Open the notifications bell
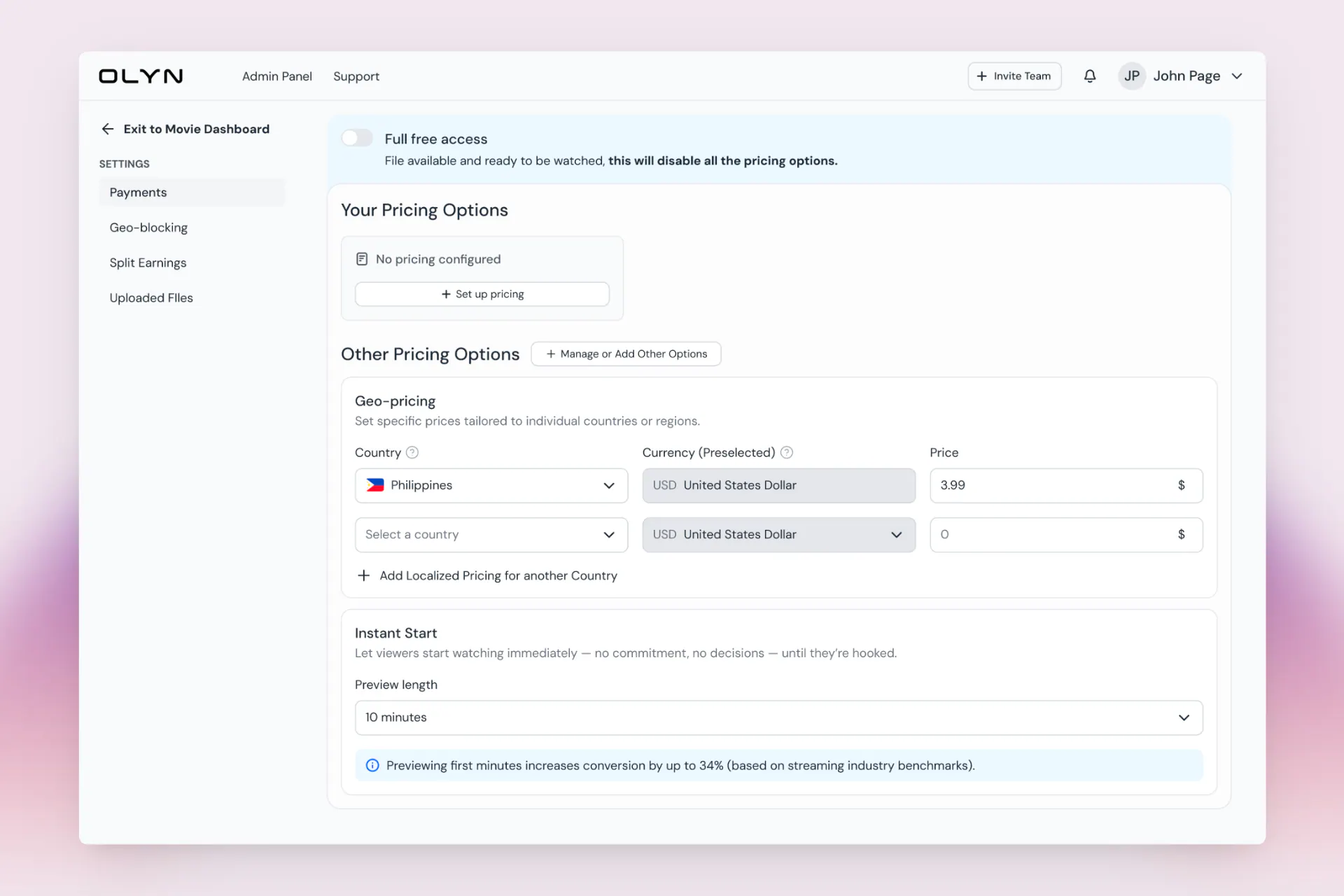 coord(1090,76)
